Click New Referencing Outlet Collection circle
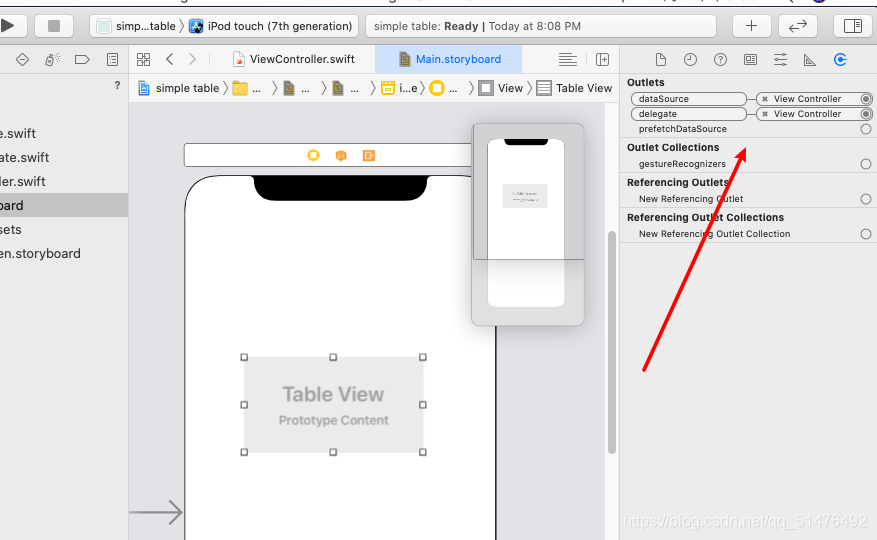Viewport: 877px width, 540px height. (866, 234)
